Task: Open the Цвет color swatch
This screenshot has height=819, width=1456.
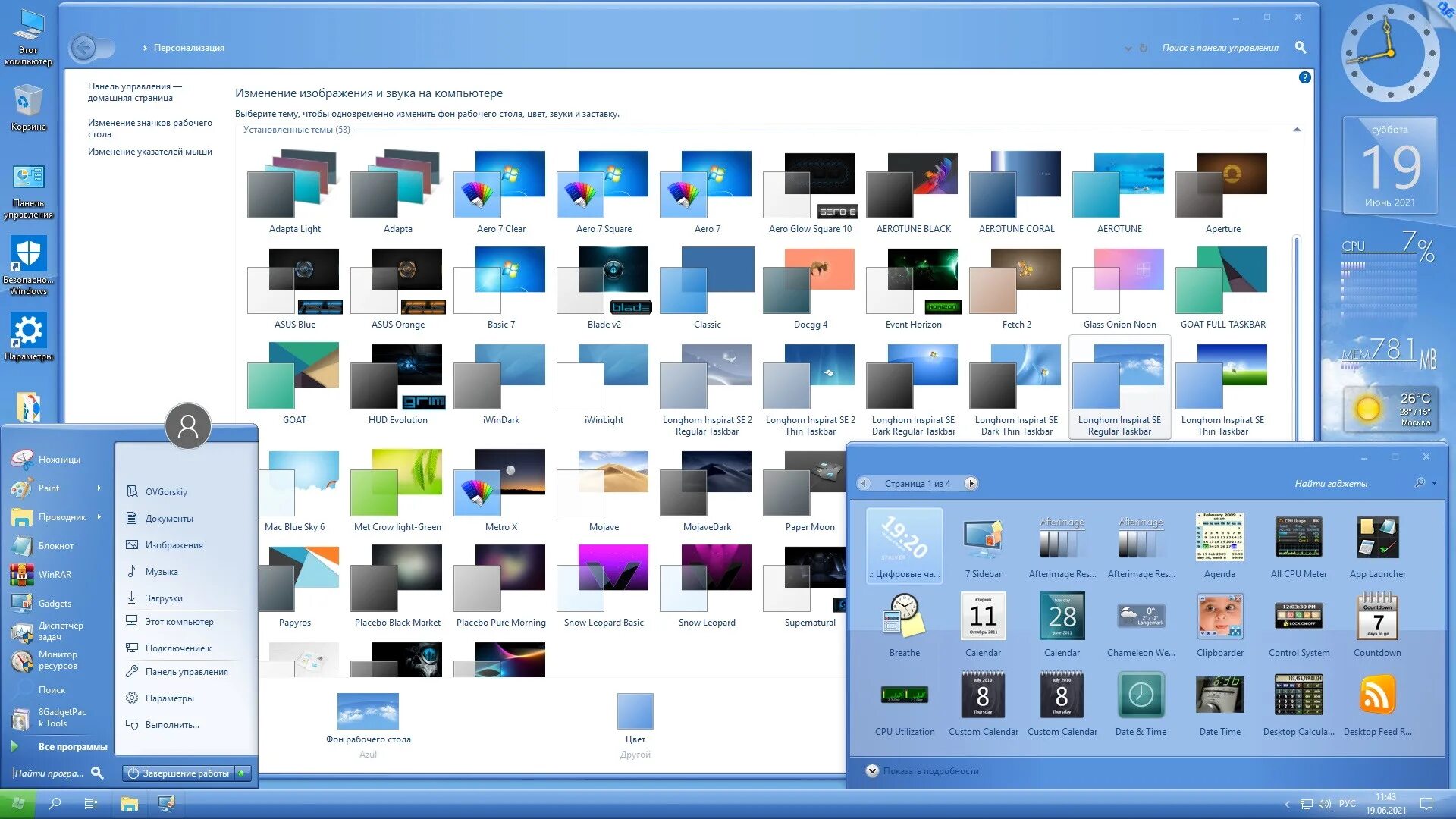Action: [635, 711]
